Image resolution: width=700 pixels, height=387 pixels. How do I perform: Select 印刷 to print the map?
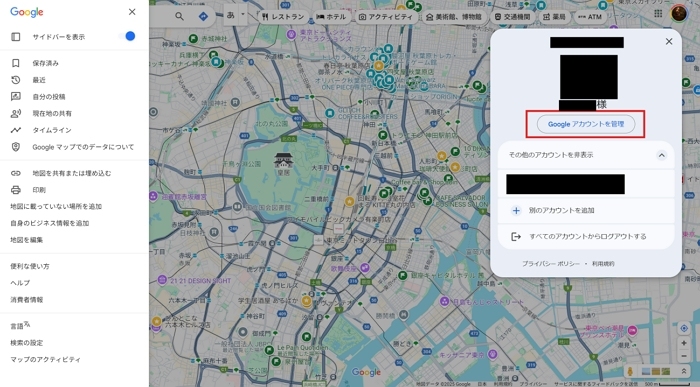pos(39,190)
